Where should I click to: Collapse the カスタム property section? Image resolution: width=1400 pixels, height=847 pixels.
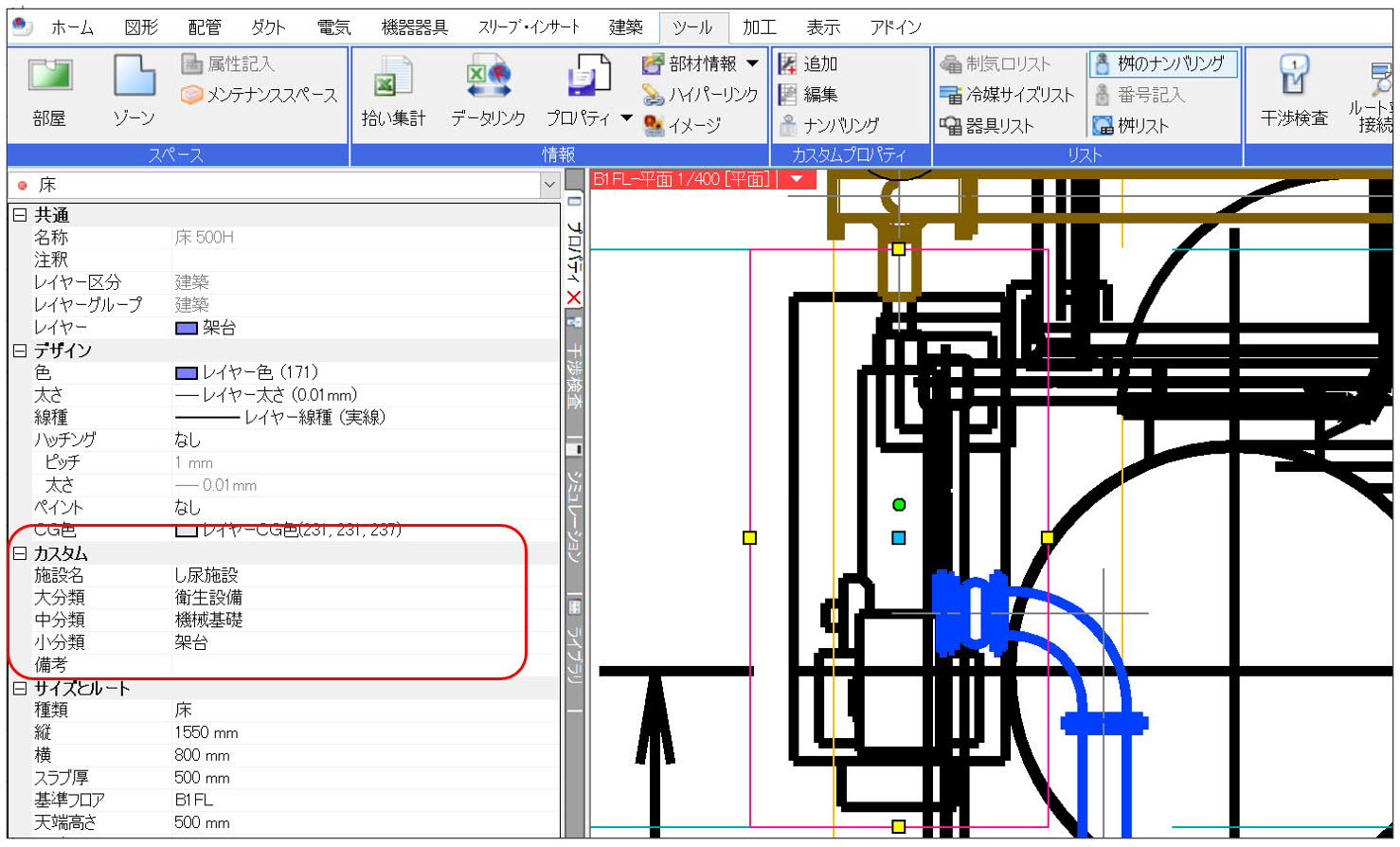click(x=20, y=553)
